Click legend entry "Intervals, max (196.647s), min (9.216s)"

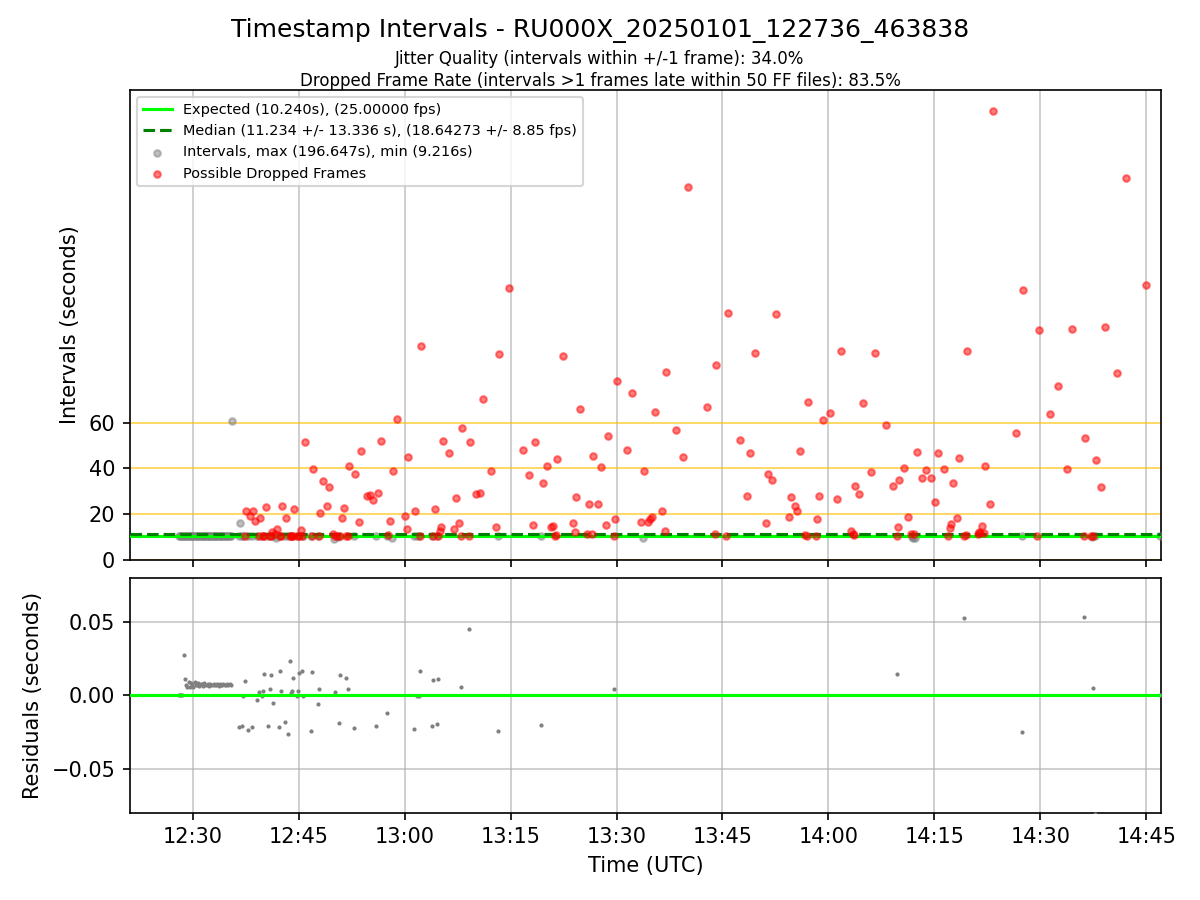[327, 151]
